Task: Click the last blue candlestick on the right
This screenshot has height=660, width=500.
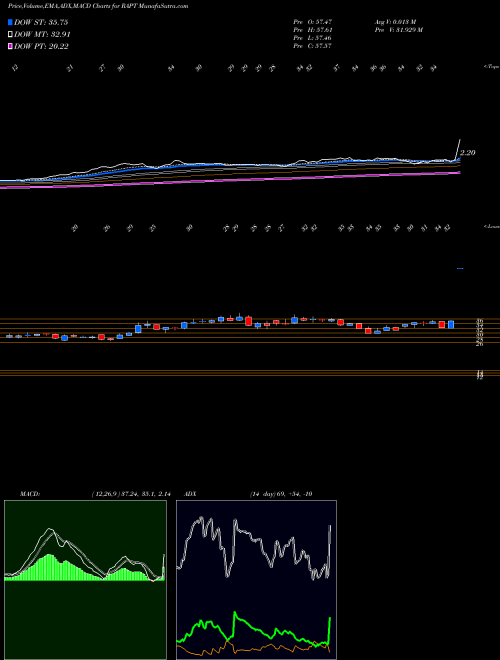Action: (451, 324)
